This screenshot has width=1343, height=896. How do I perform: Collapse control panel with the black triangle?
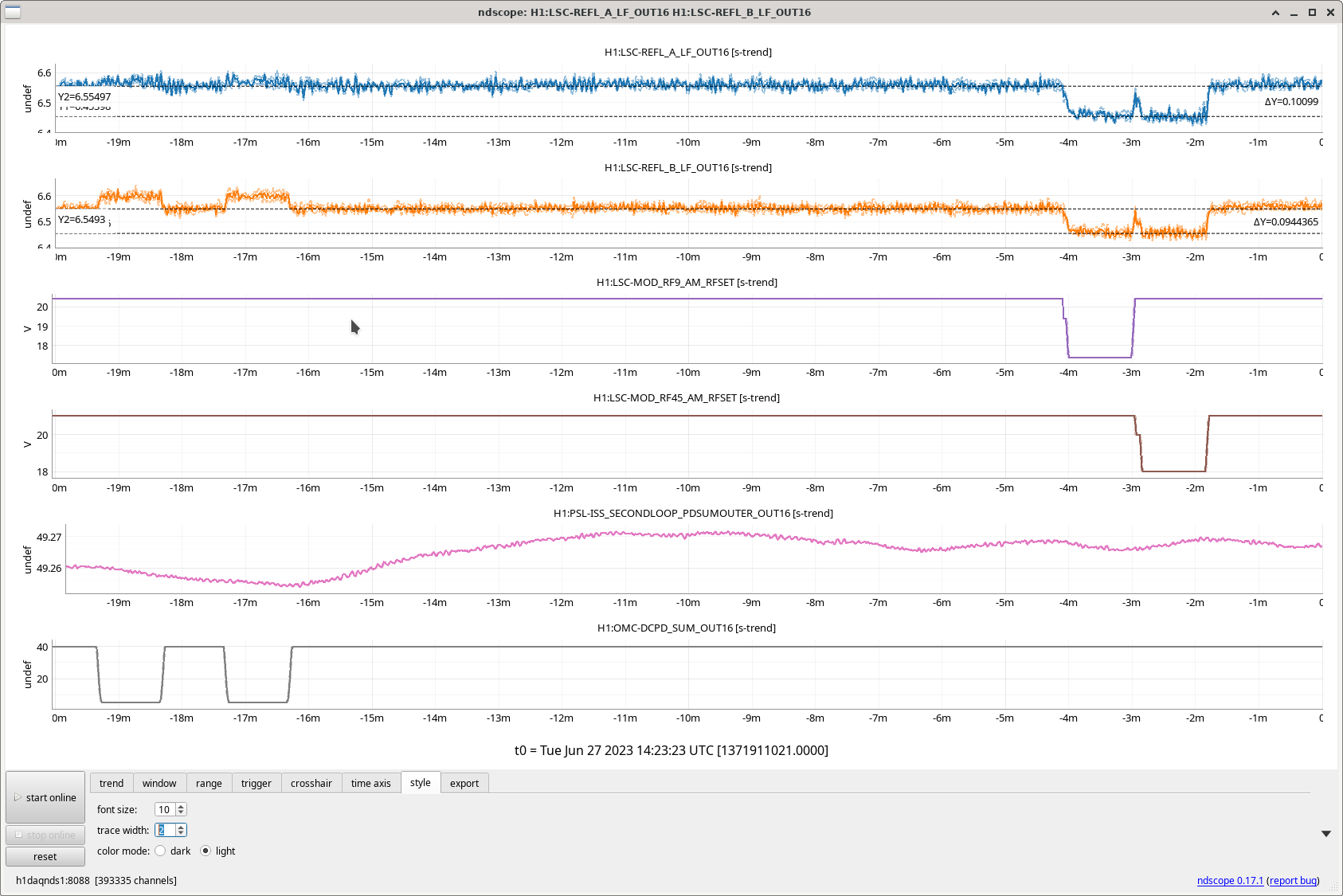tap(1325, 834)
